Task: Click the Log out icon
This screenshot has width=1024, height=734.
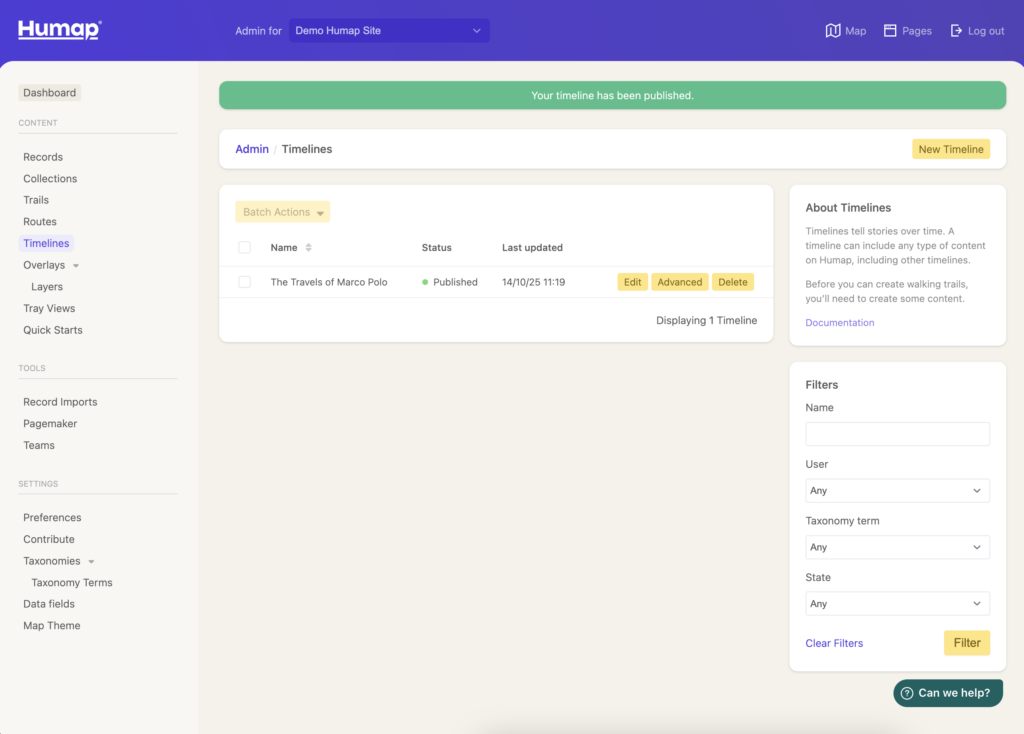Action: [x=957, y=31]
